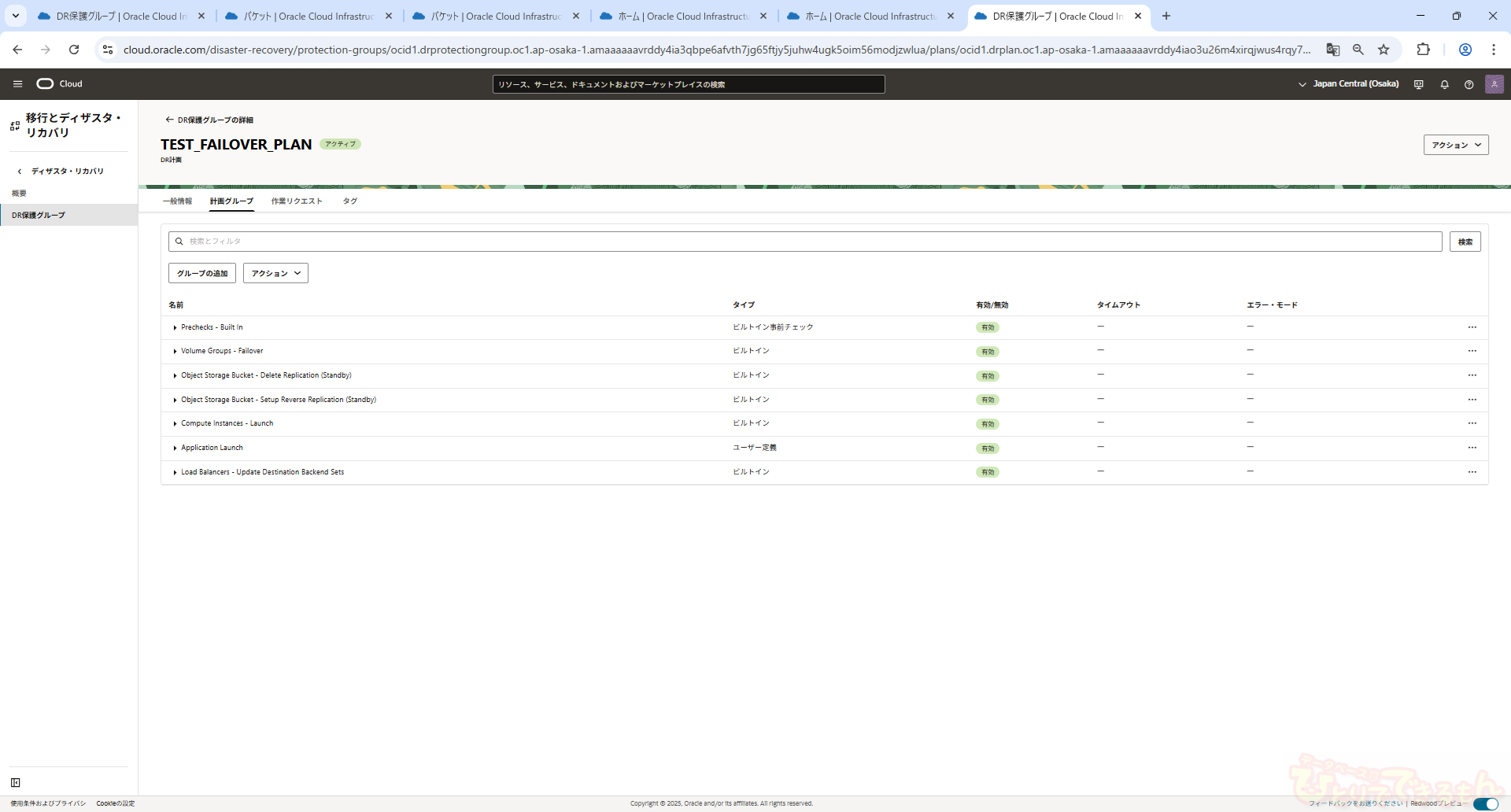This screenshot has height=812, width=1511.
Task: Click the グループの追加 button
Action: pos(202,273)
